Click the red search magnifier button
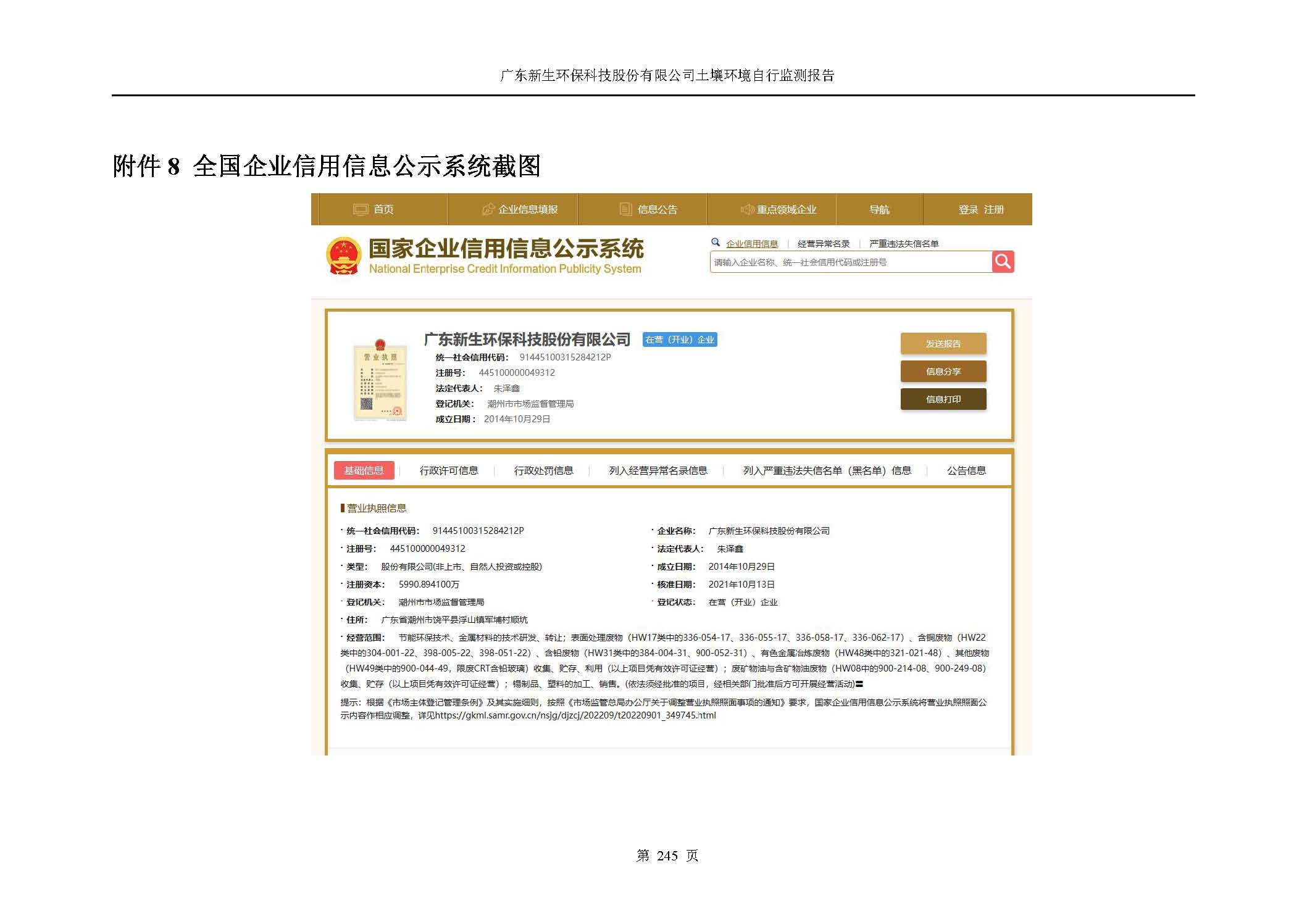 pos(1003,262)
